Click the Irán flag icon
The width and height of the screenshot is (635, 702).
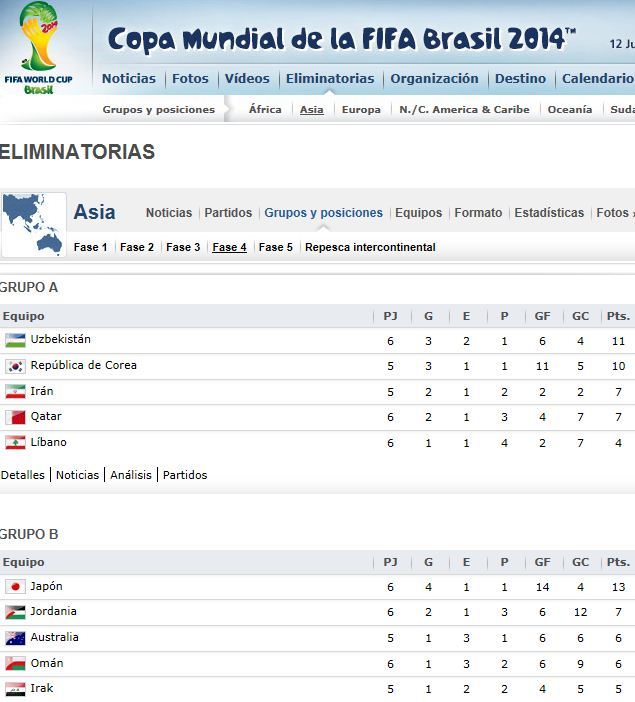15,391
